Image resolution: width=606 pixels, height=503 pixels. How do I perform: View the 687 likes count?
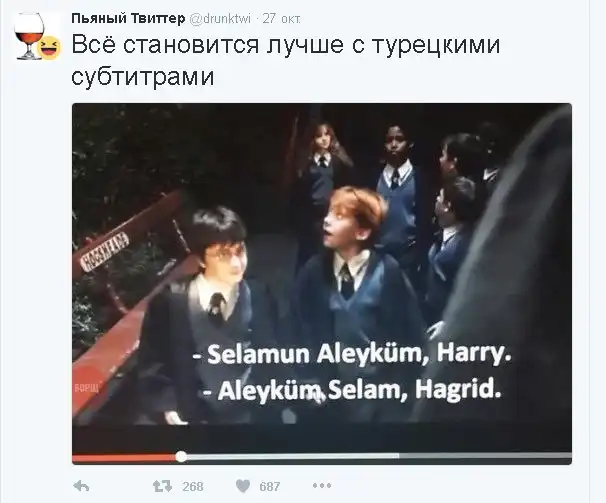tap(269, 486)
